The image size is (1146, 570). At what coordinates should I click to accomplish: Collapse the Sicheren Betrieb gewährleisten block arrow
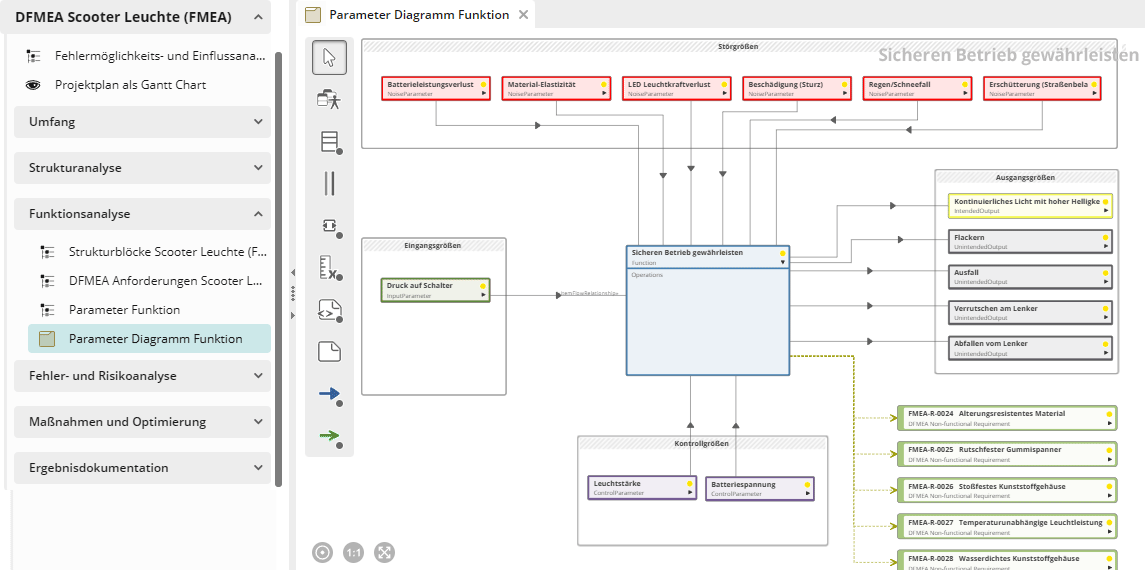click(782, 262)
